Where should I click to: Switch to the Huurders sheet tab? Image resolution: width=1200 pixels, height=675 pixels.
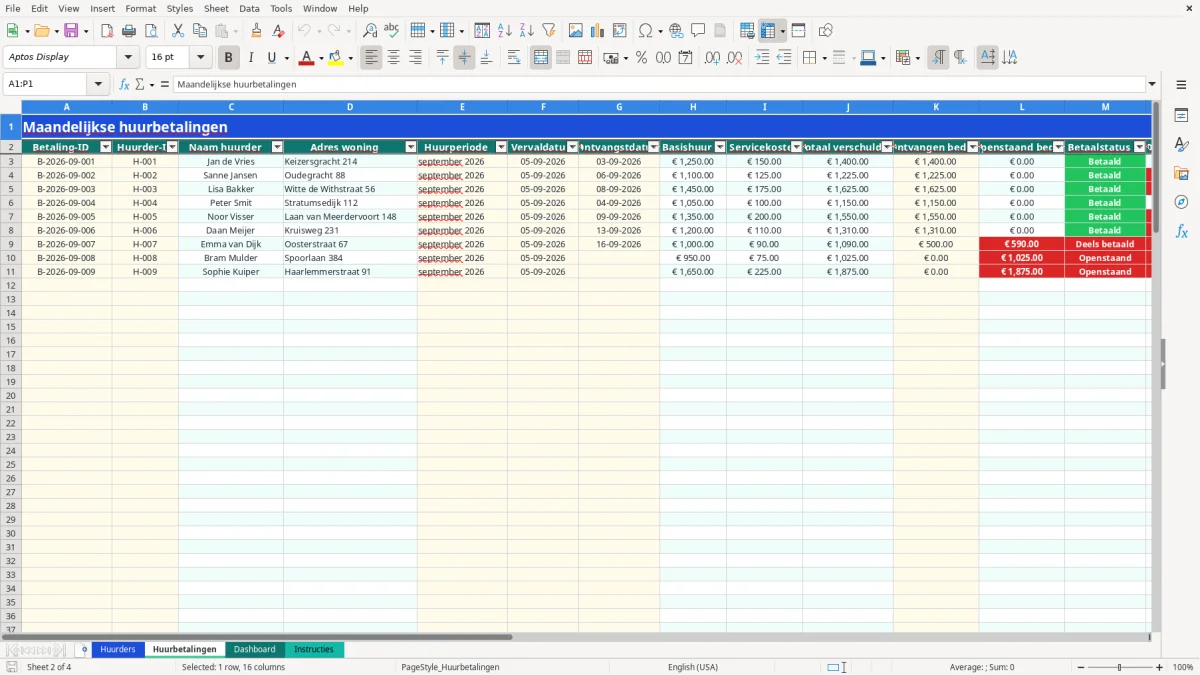tap(118, 650)
